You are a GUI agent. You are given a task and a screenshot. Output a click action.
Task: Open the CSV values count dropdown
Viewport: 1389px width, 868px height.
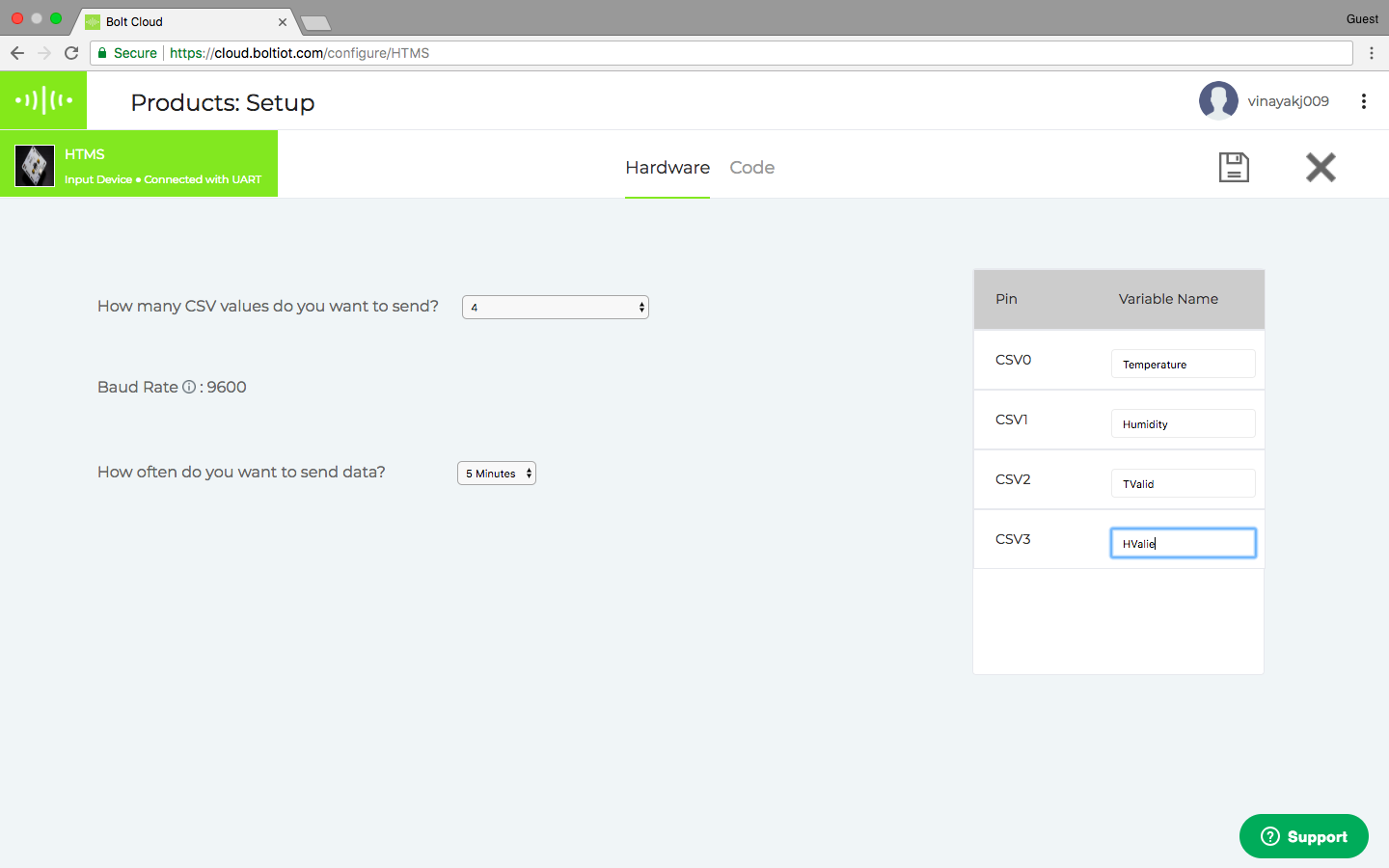(556, 308)
